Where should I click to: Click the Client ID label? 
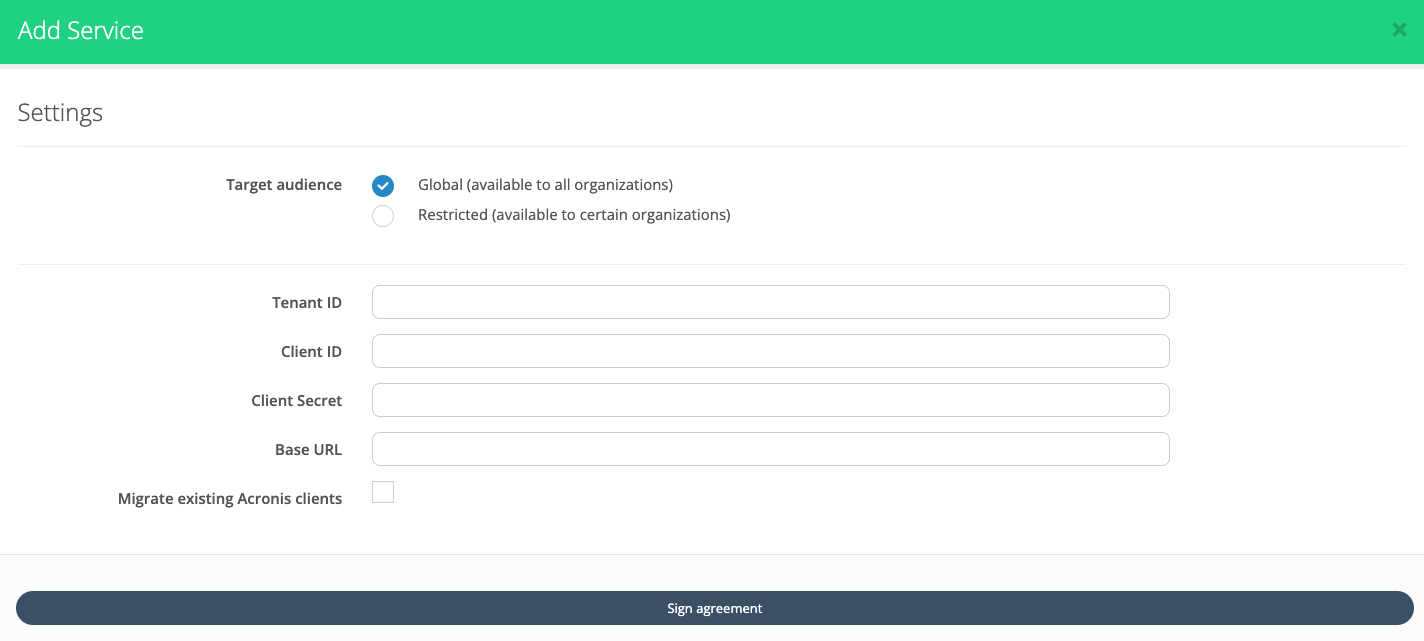(x=311, y=352)
